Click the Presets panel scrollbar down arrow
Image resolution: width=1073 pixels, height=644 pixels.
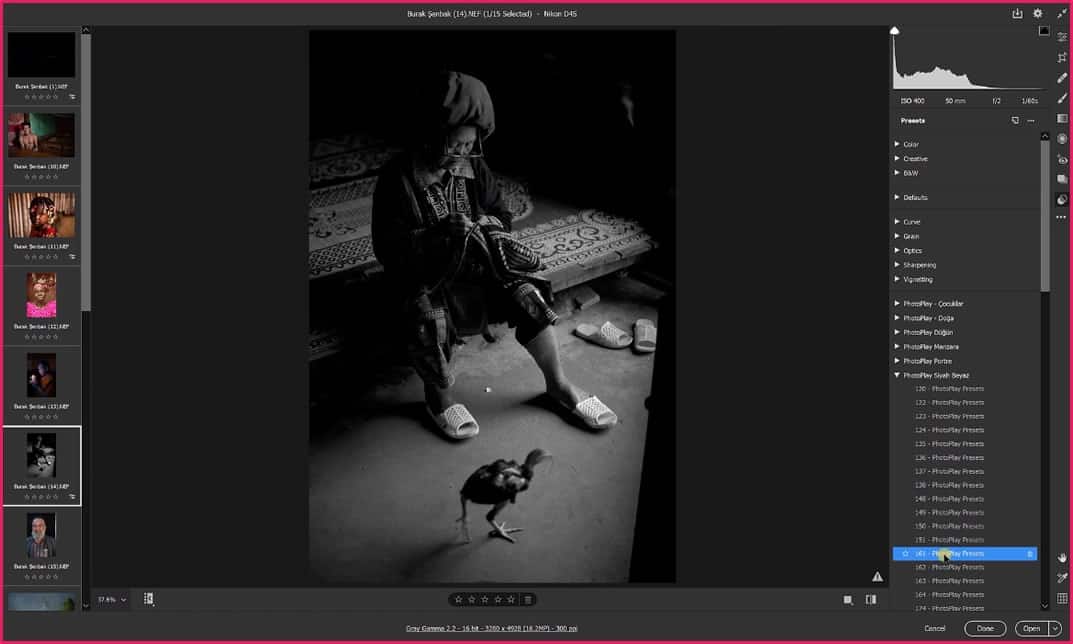pos(1044,606)
